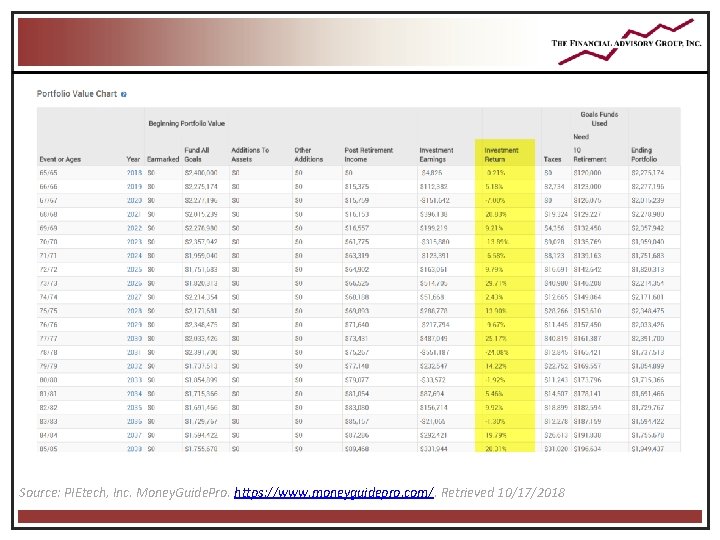Viewport: 720px width, 540px height.
Task: Click the $2,275,174 ending portfolio cell
Action: 647,173
